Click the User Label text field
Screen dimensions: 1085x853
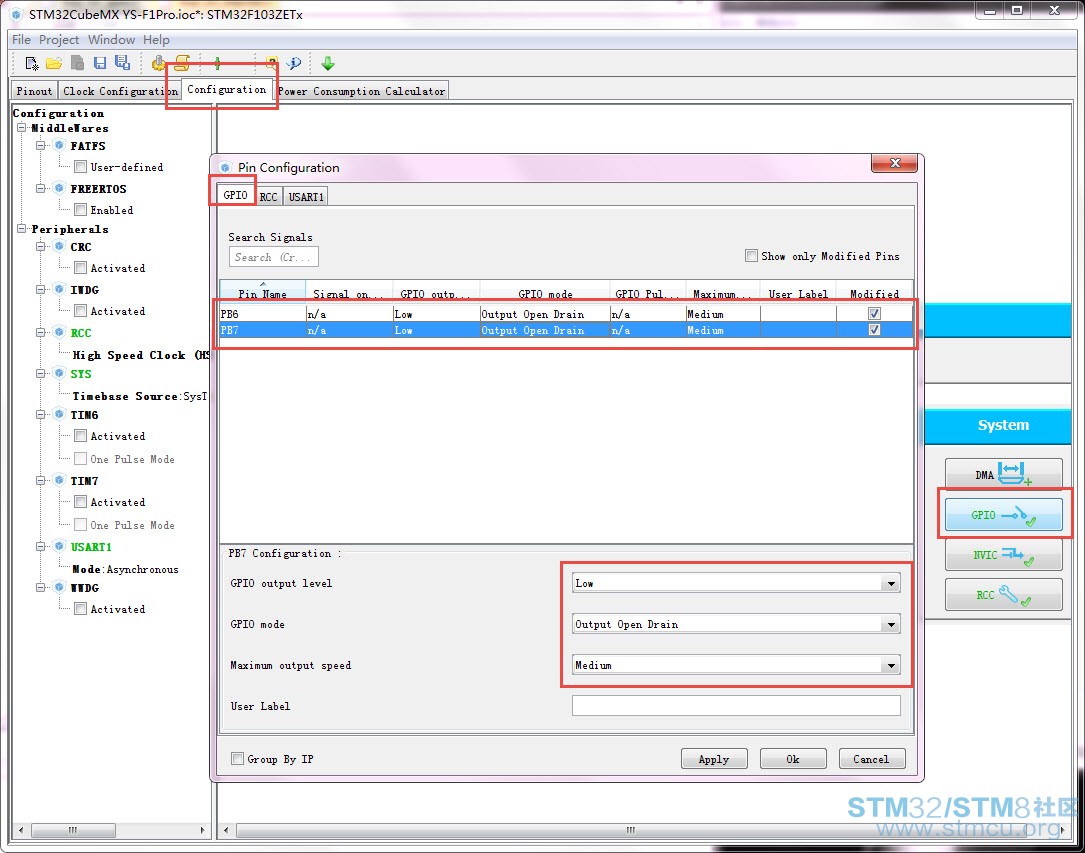(736, 706)
